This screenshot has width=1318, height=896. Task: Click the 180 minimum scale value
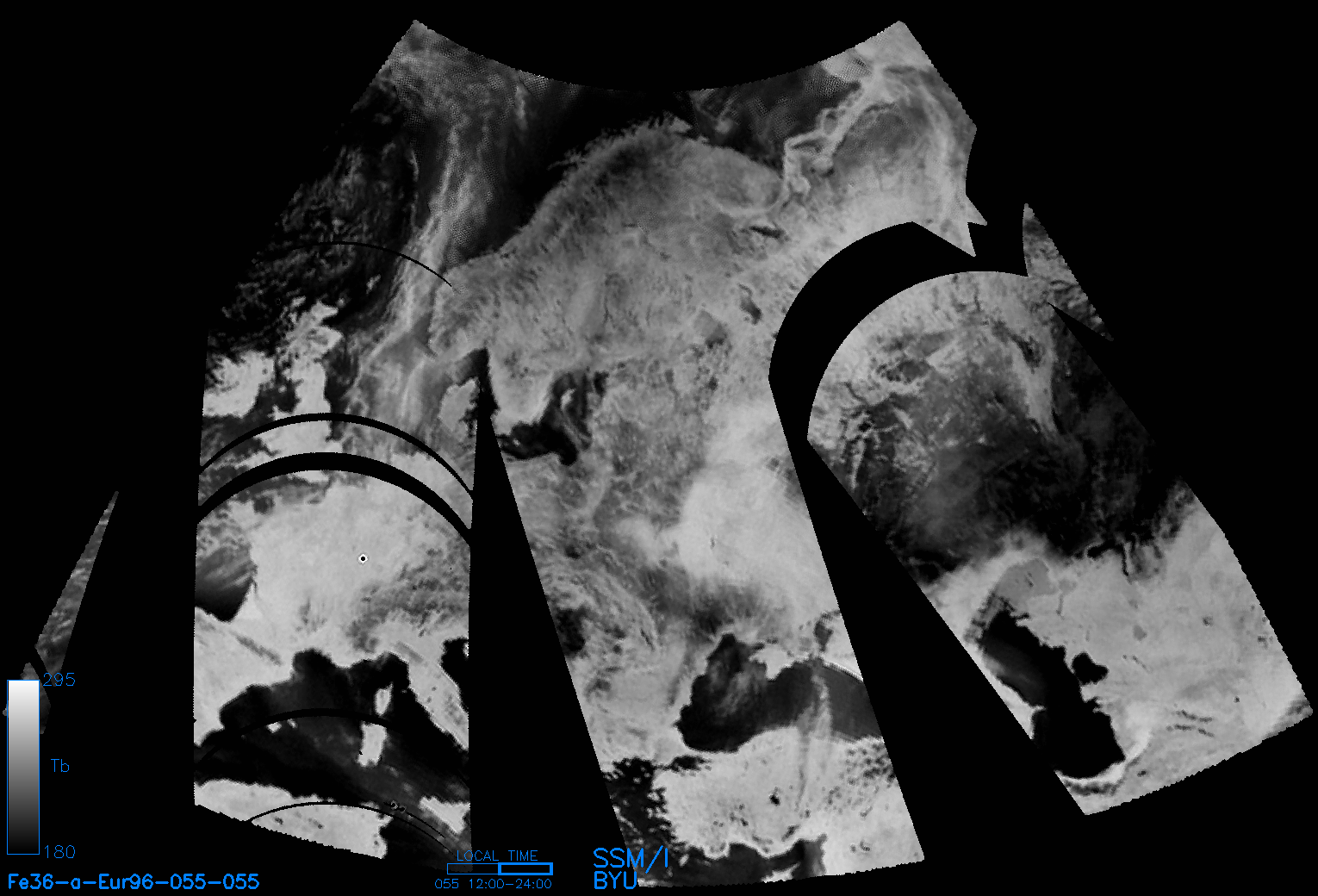coord(59,852)
